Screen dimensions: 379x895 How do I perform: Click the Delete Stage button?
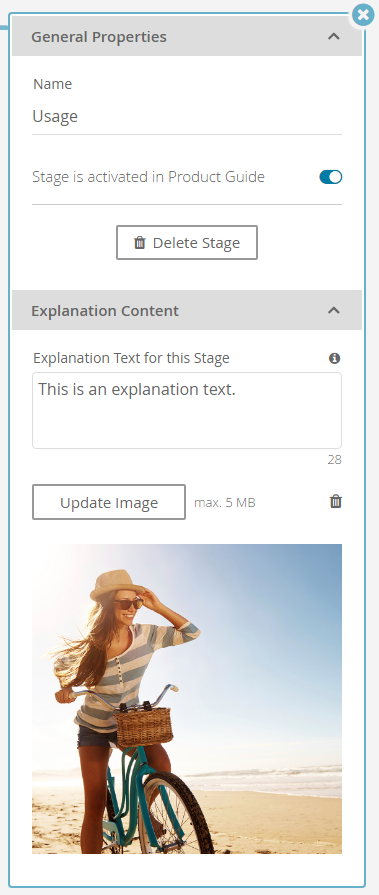(x=187, y=243)
